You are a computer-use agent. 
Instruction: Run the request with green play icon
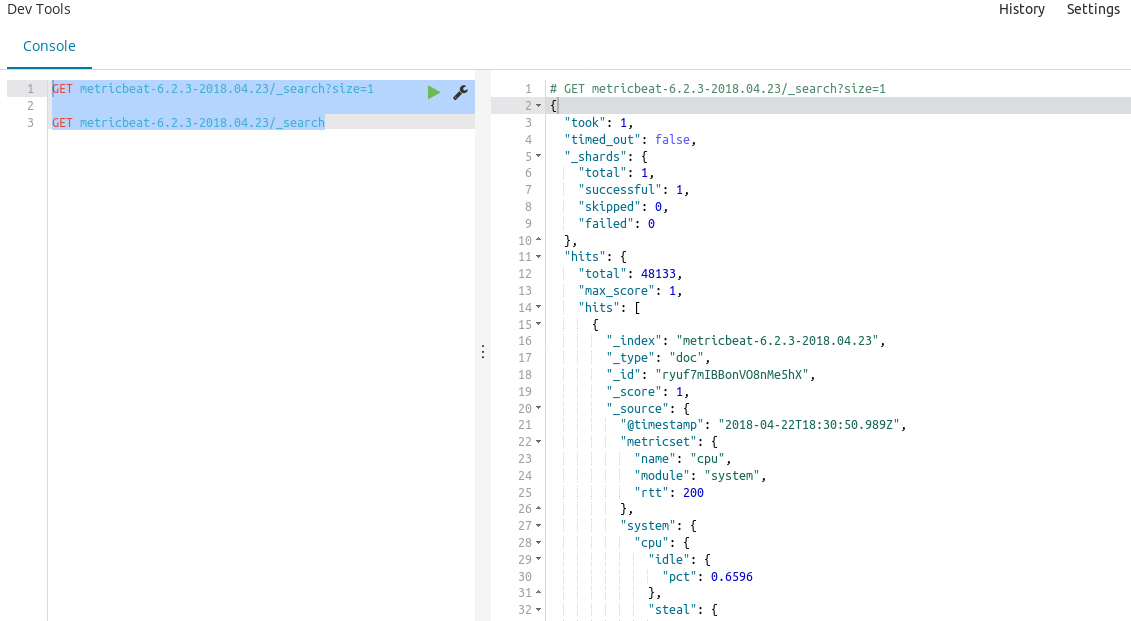[434, 92]
